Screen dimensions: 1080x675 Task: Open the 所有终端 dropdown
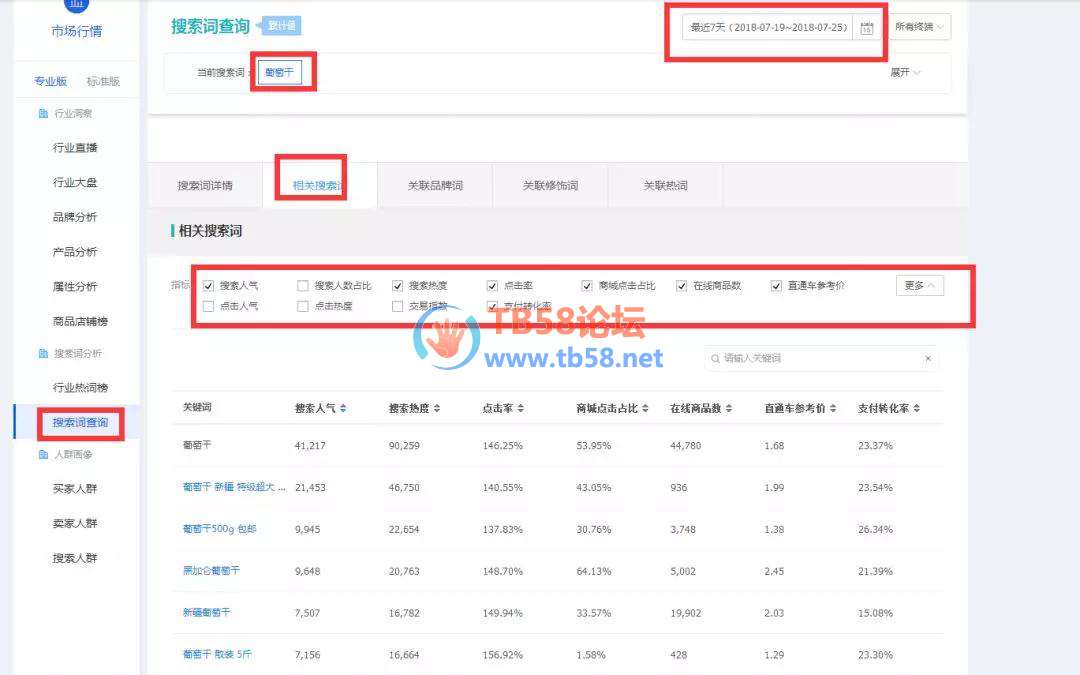click(920, 27)
